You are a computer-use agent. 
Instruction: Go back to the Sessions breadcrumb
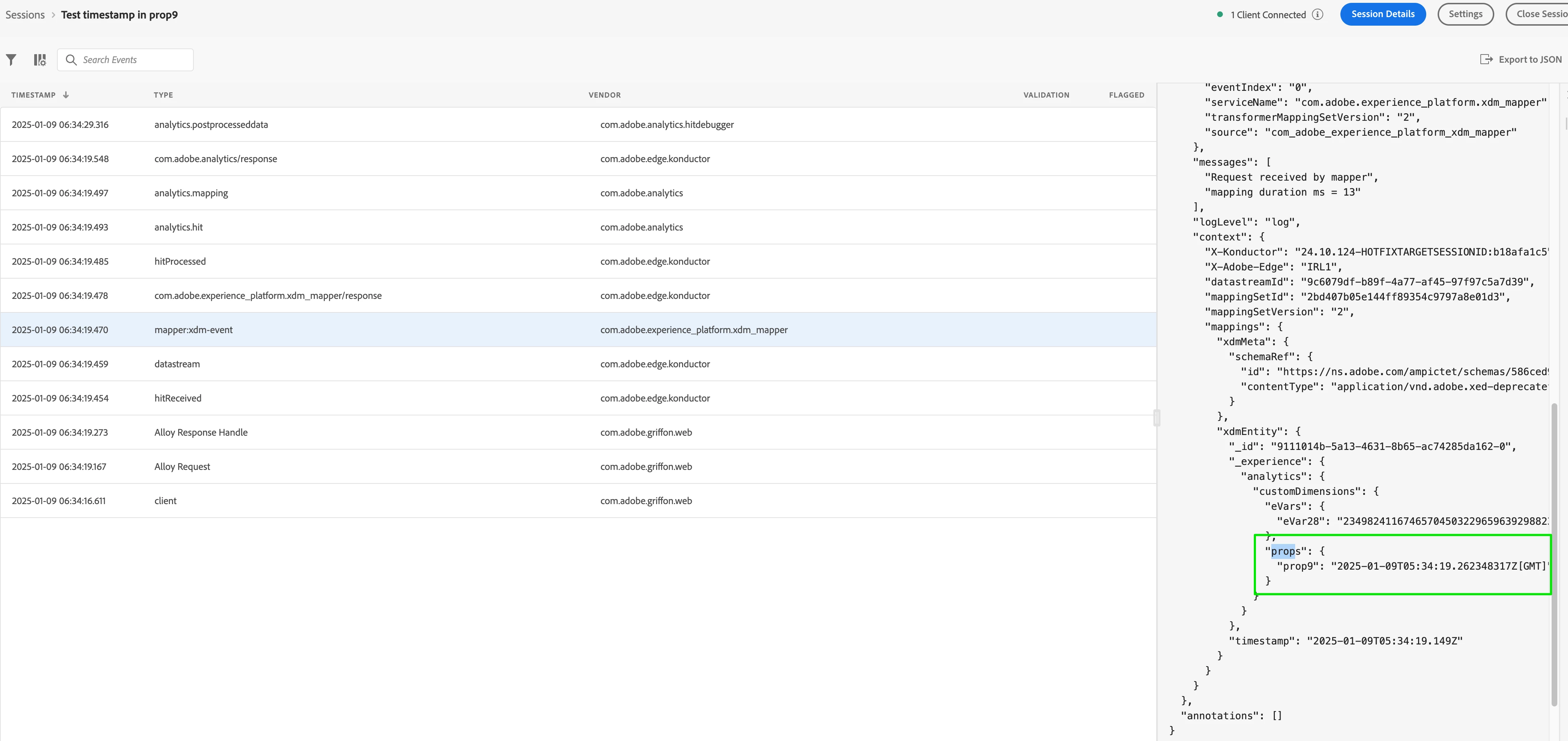point(25,15)
